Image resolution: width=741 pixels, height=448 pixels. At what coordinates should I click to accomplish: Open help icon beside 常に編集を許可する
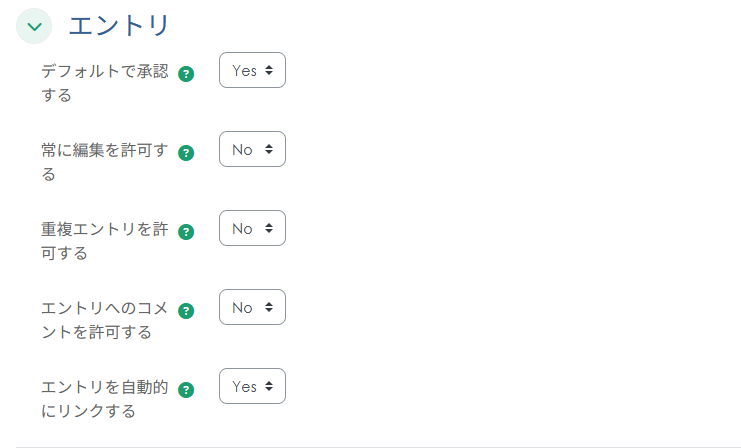(x=185, y=153)
